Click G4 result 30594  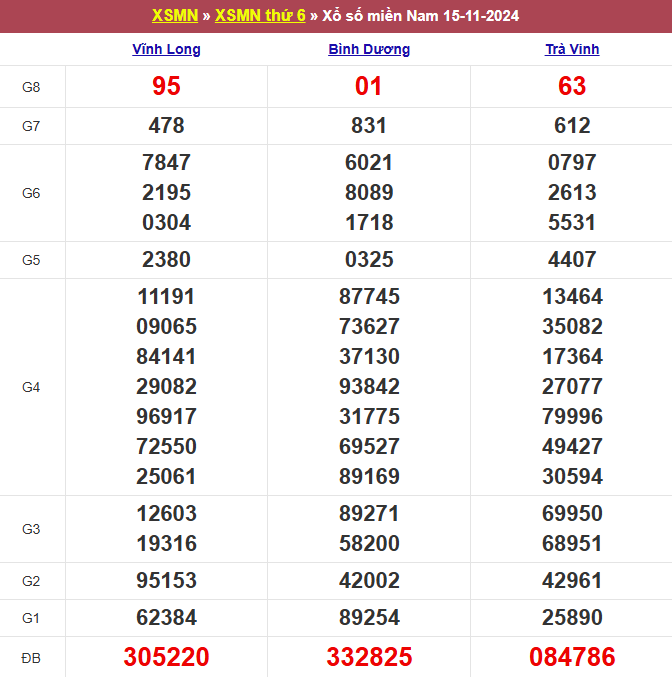coord(572,477)
